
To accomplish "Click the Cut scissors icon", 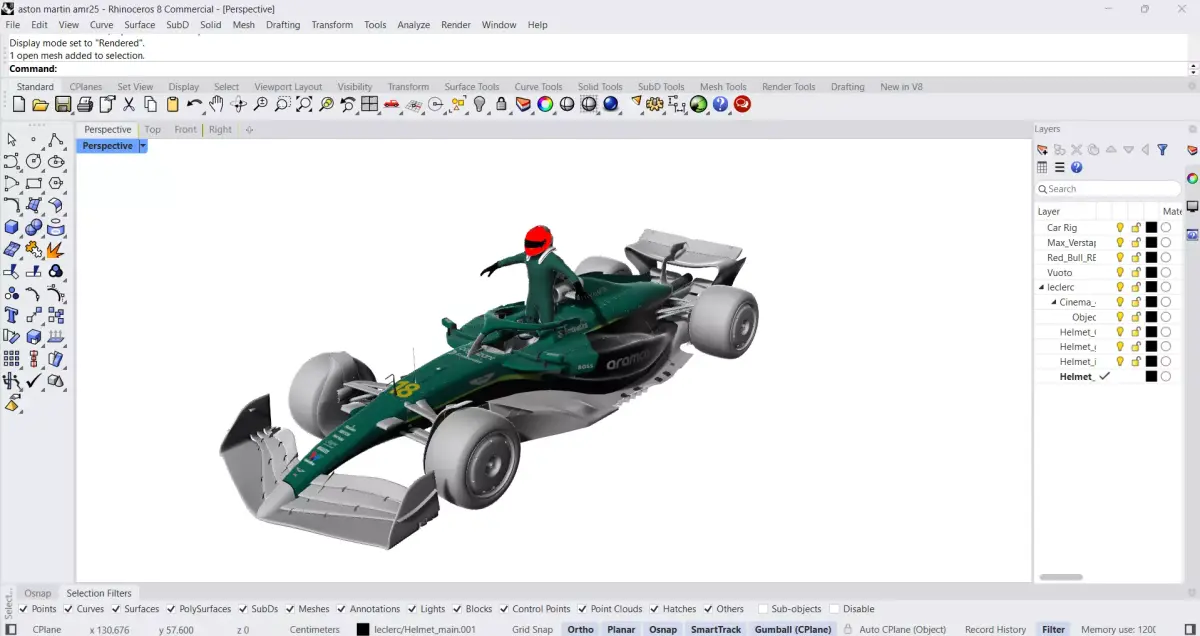I will 129,104.
